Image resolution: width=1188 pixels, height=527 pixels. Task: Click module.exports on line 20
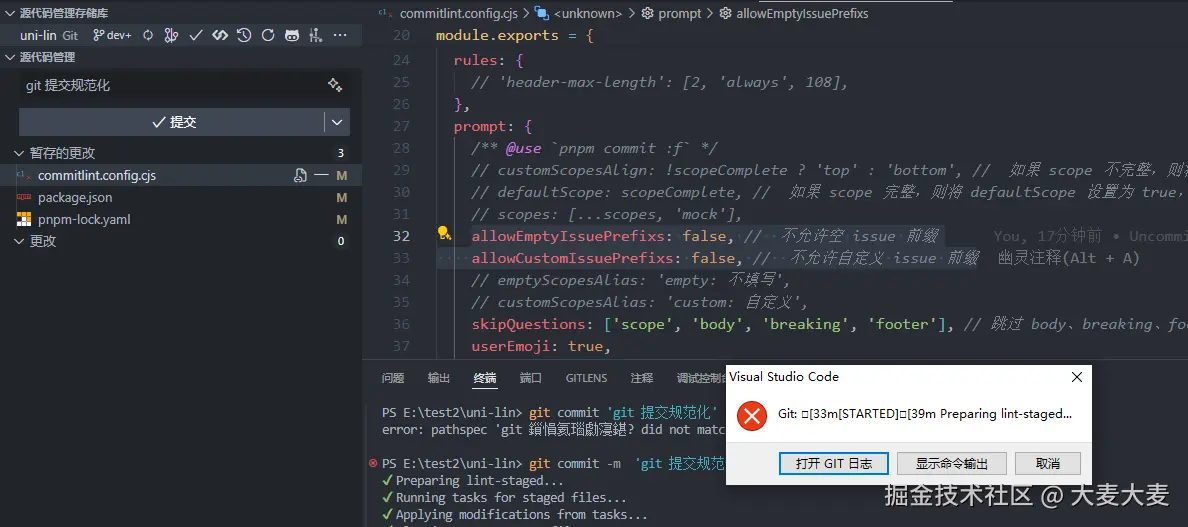497,35
